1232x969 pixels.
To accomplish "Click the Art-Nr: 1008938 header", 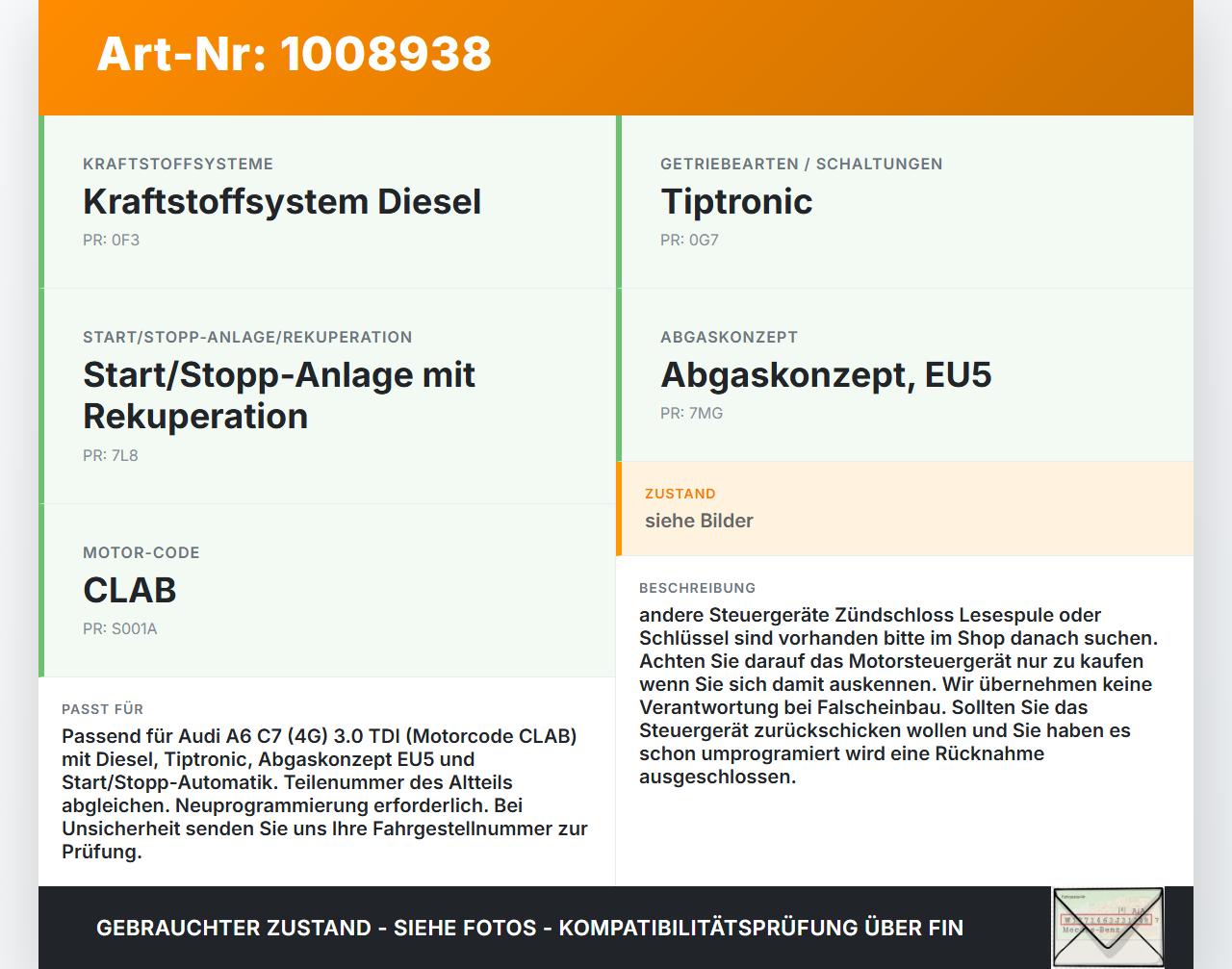I will coord(294,56).
